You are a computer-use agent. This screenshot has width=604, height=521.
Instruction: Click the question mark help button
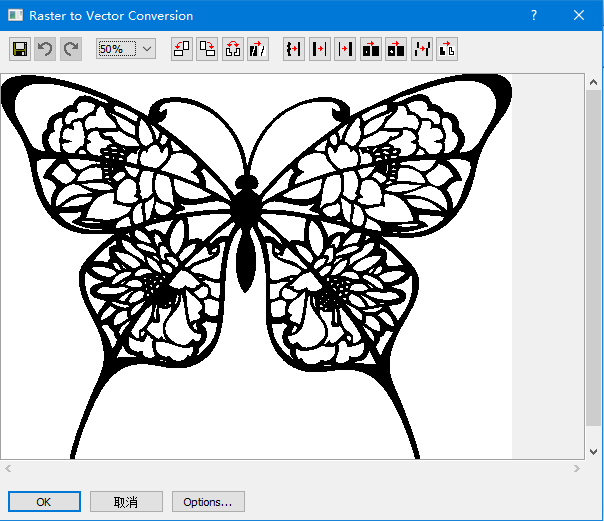click(534, 16)
